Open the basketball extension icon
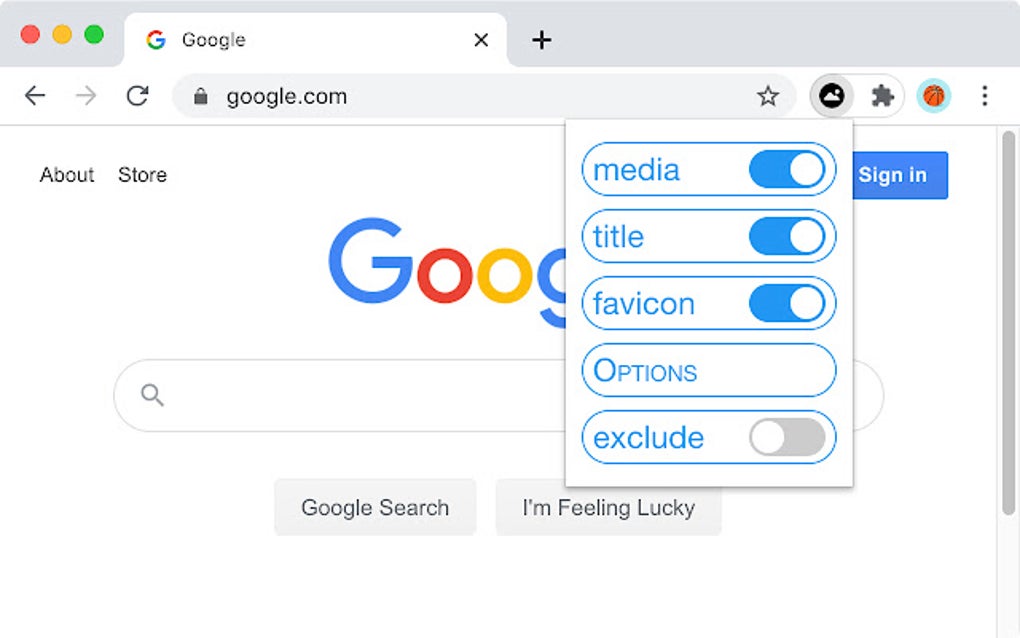This screenshot has height=638, width=1020. pyautogui.click(x=933, y=96)
